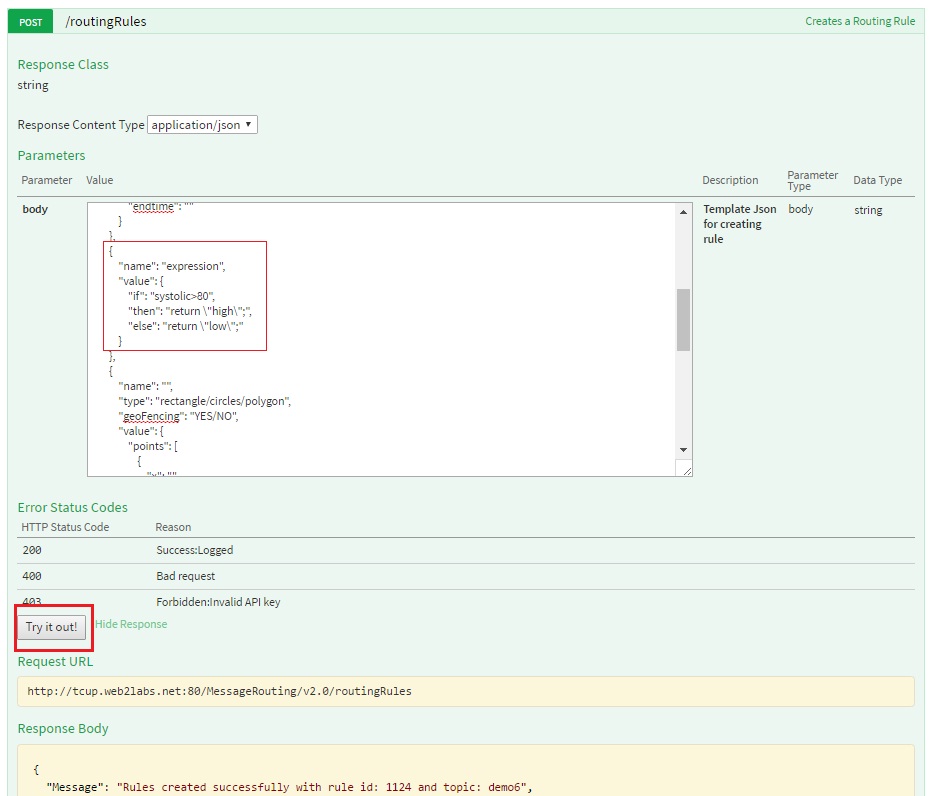Click the Response Body heading
The width and height of the screenshot is (932, 796).
(63, 728)
